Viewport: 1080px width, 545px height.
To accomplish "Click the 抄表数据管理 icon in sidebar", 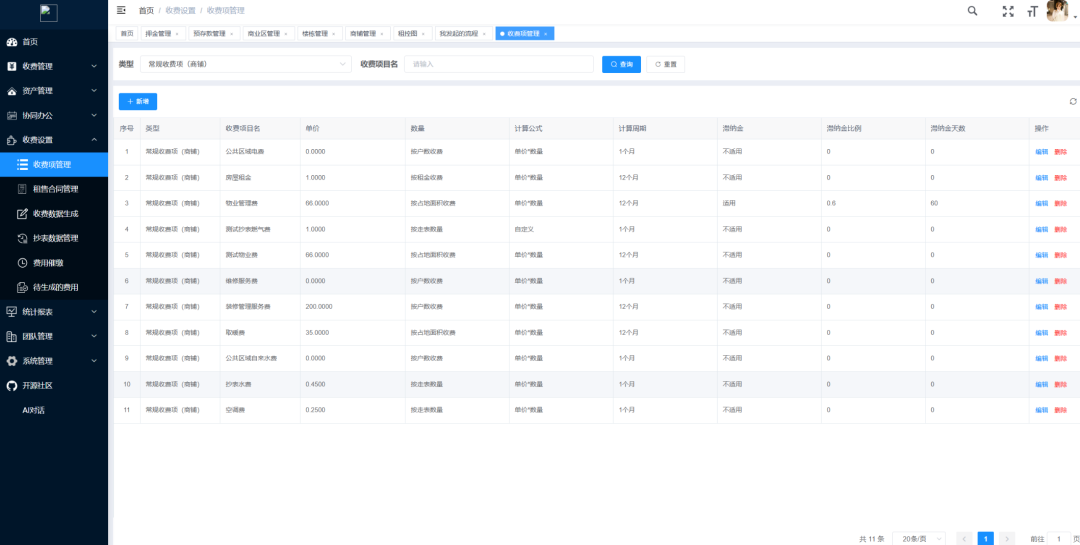I will (22, 238).
